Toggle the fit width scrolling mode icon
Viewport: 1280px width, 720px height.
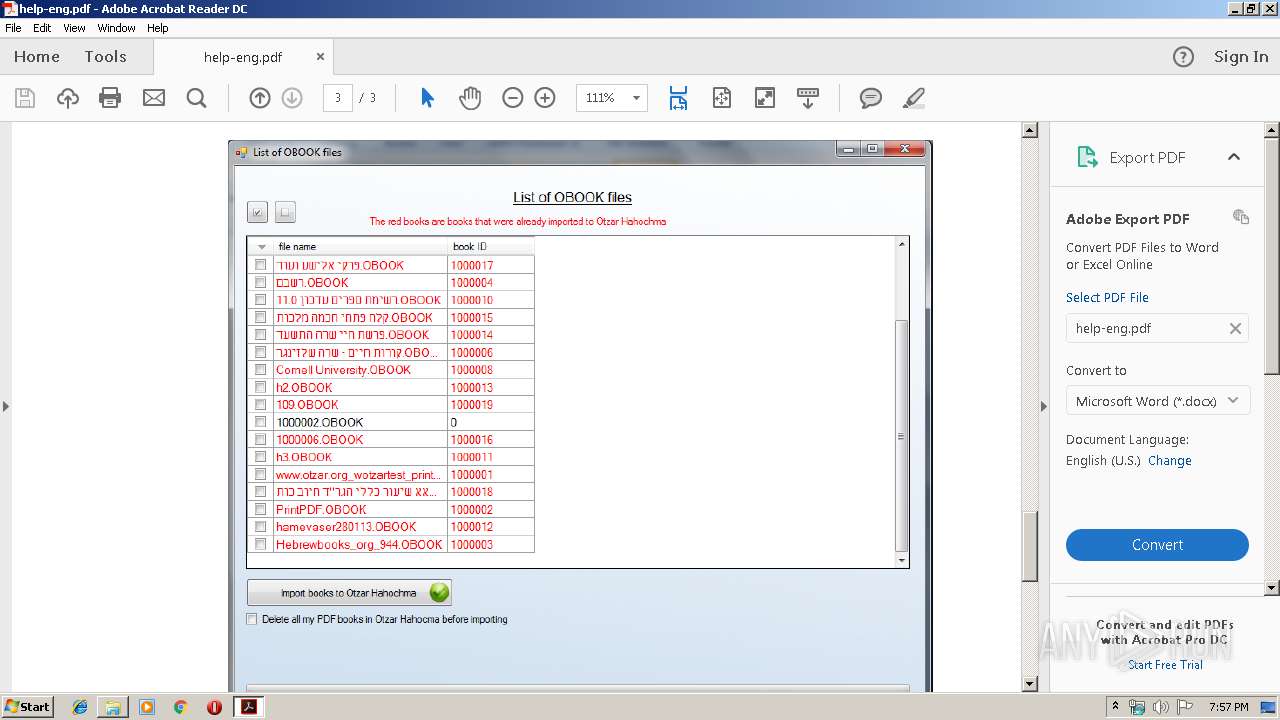click(678, 98)
